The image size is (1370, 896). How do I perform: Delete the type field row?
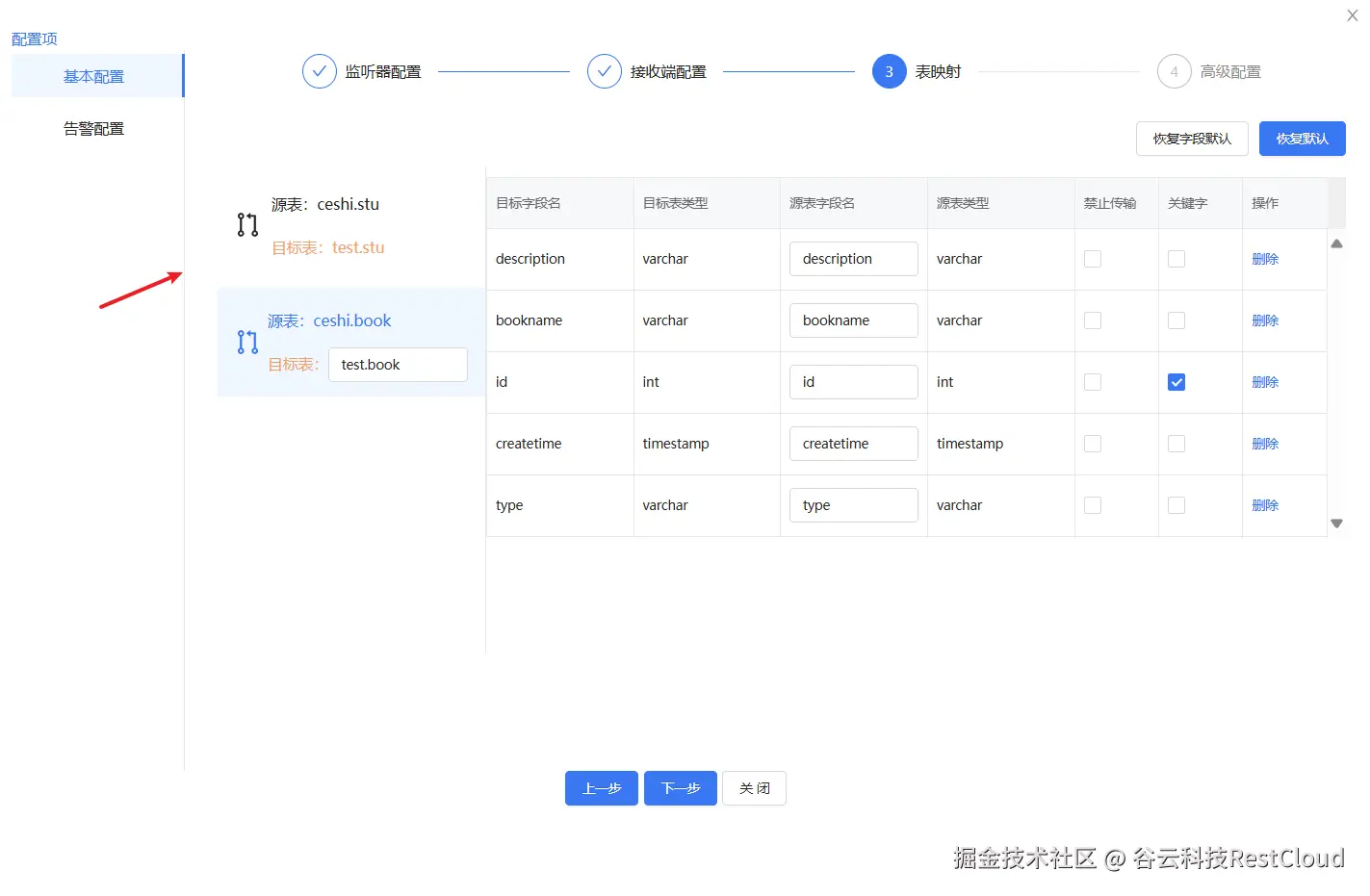click(x=1265, y=505)
